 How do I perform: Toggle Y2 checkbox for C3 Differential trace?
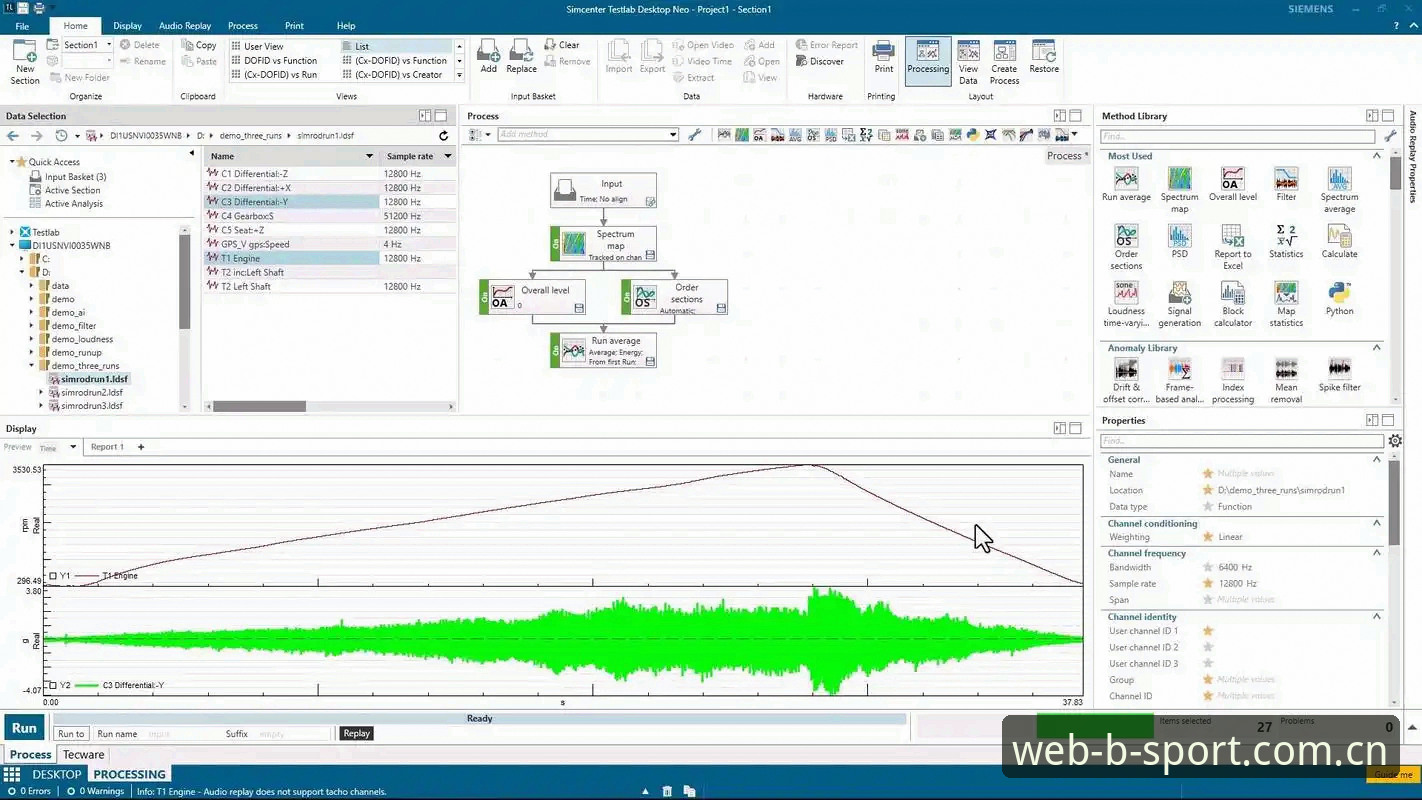coord(53,686)
